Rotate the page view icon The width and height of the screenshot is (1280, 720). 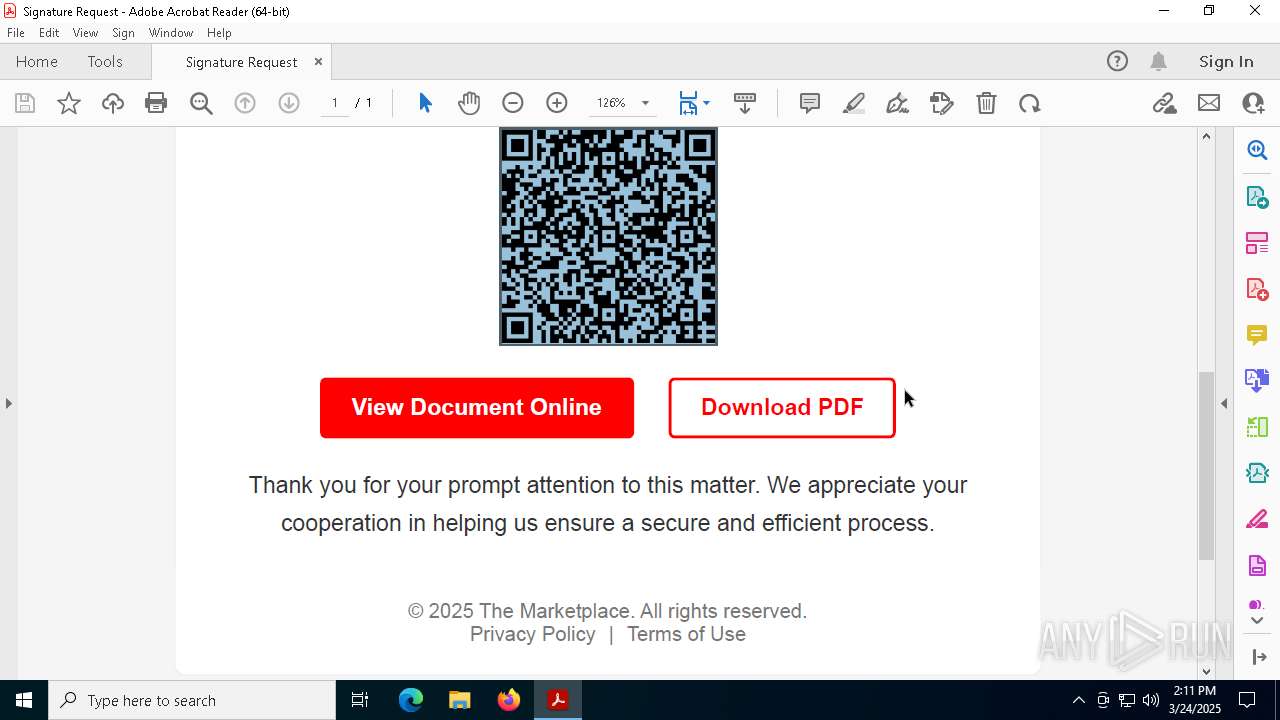point(1030,103)
